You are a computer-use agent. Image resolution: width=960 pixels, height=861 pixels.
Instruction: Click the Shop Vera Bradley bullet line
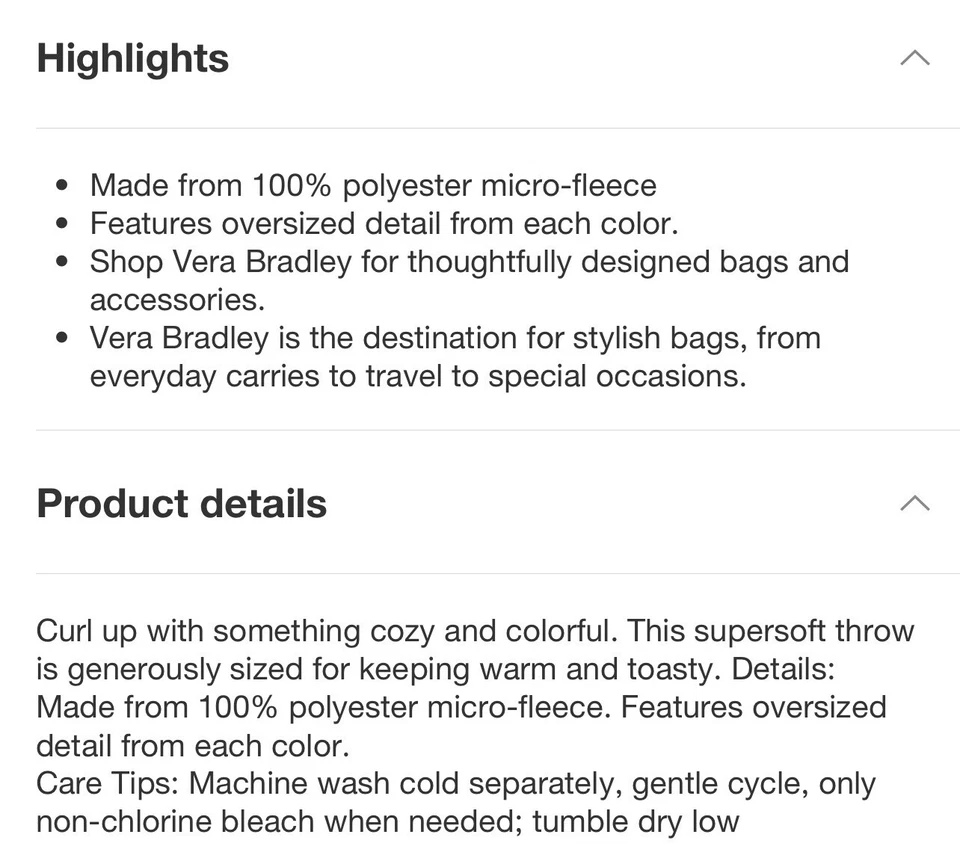click(x=470, y=262)
